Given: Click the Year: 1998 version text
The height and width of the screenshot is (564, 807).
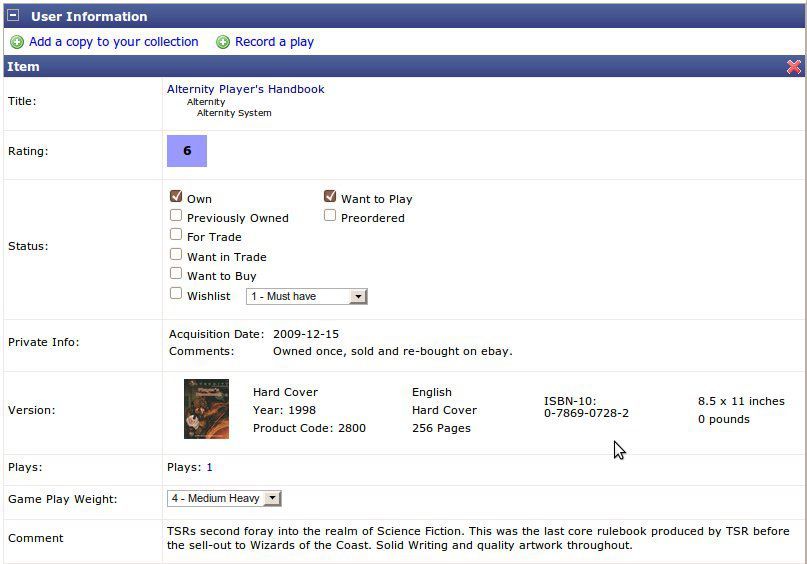Looking at the screenshot, I should point(284,410).
